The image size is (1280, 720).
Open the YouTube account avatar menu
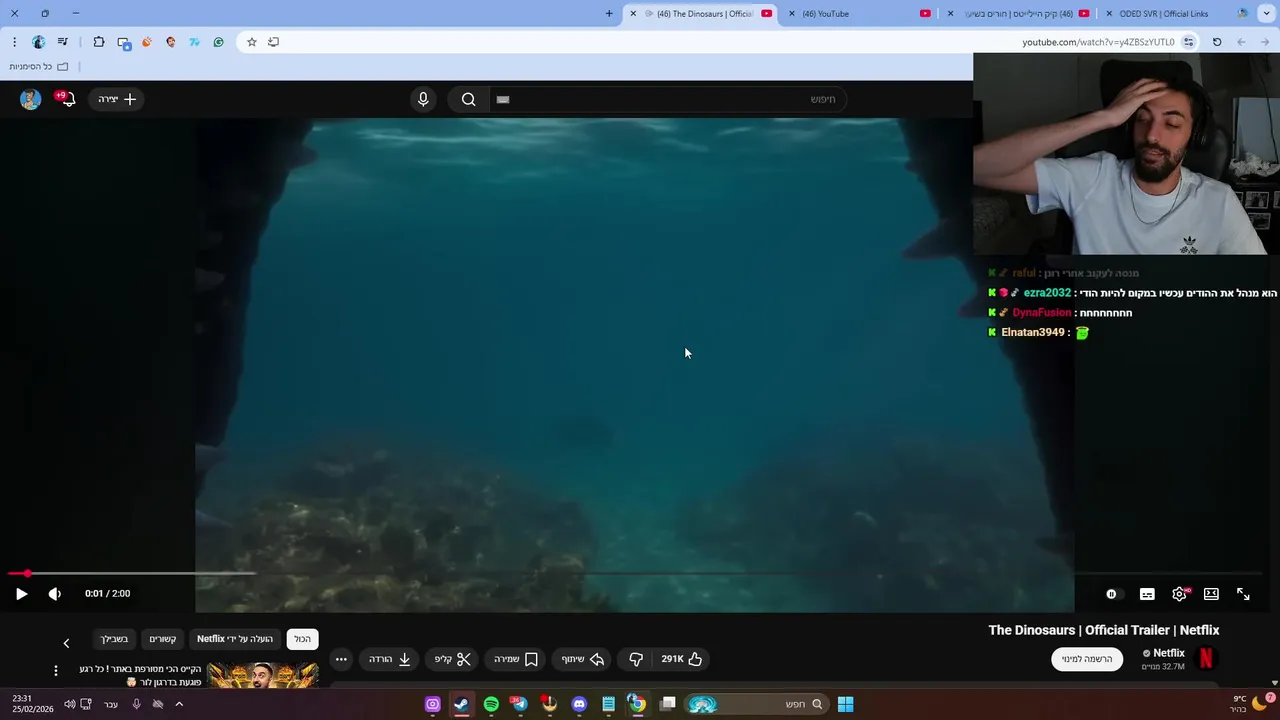pos(30,99)
